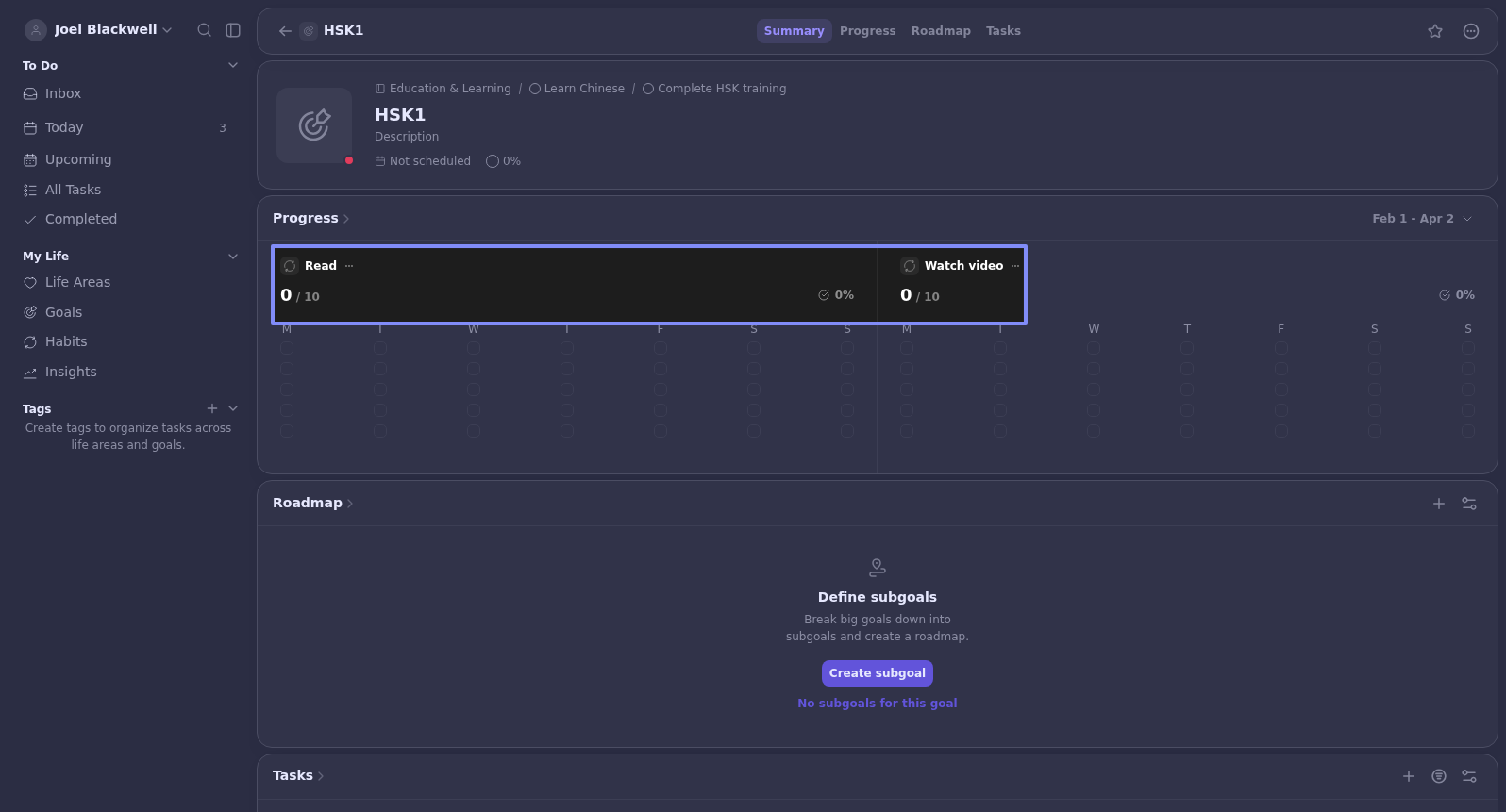Switch to the Roadmap tab
The height and width of the screenshot is (812, 1506).
pos(940,31)
